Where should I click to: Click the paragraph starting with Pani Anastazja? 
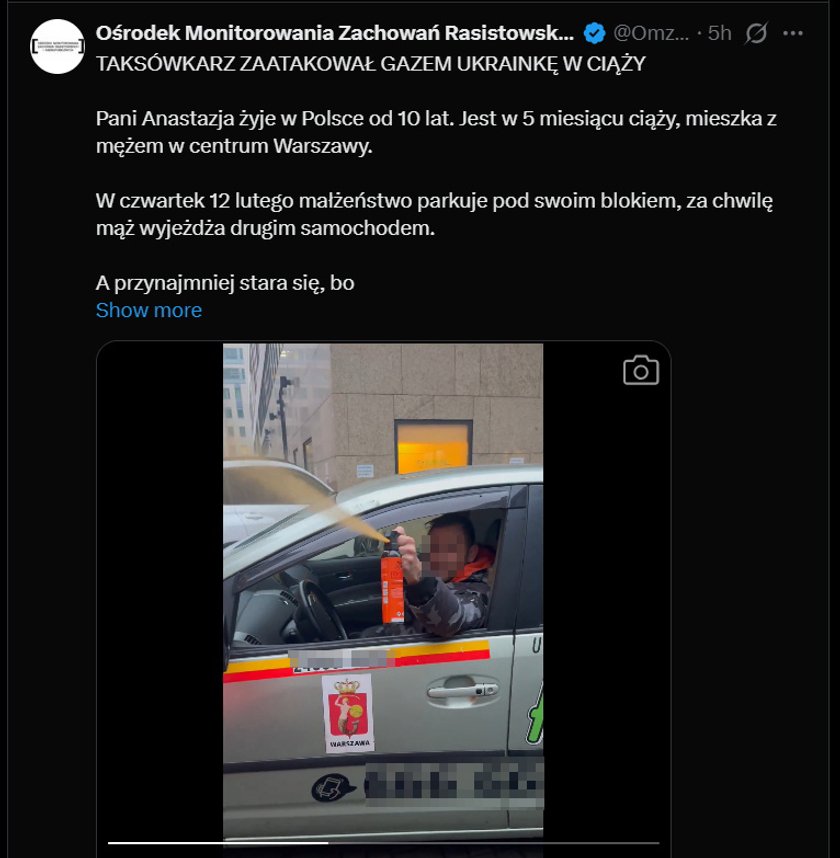(x=436, y=132)
